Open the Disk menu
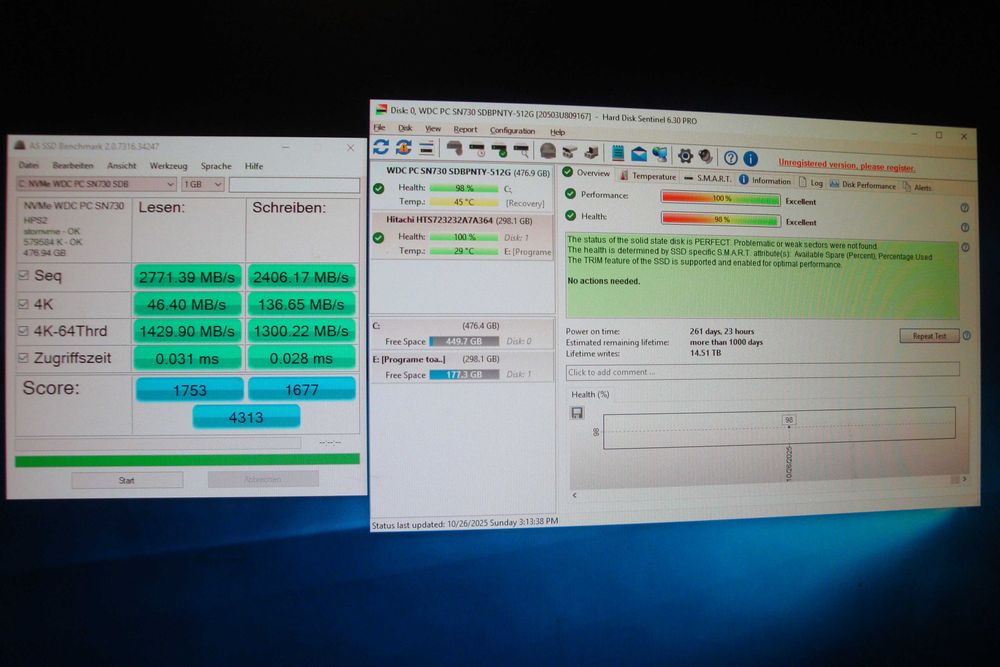This screenshot has height=667, width=1000. (405, 128)
